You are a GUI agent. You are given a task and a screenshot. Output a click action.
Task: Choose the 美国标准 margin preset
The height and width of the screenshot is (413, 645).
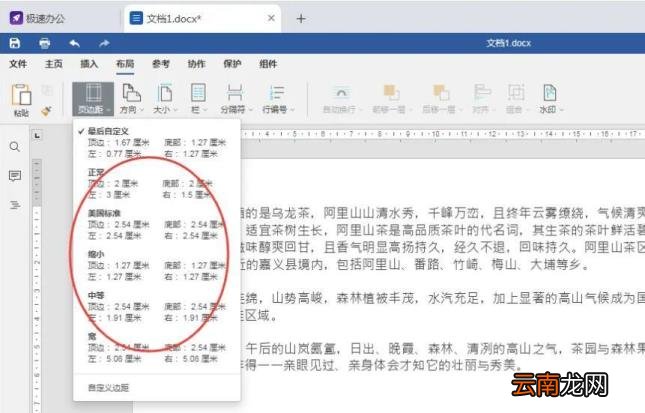pyautogui.click(x=157, y=224)
